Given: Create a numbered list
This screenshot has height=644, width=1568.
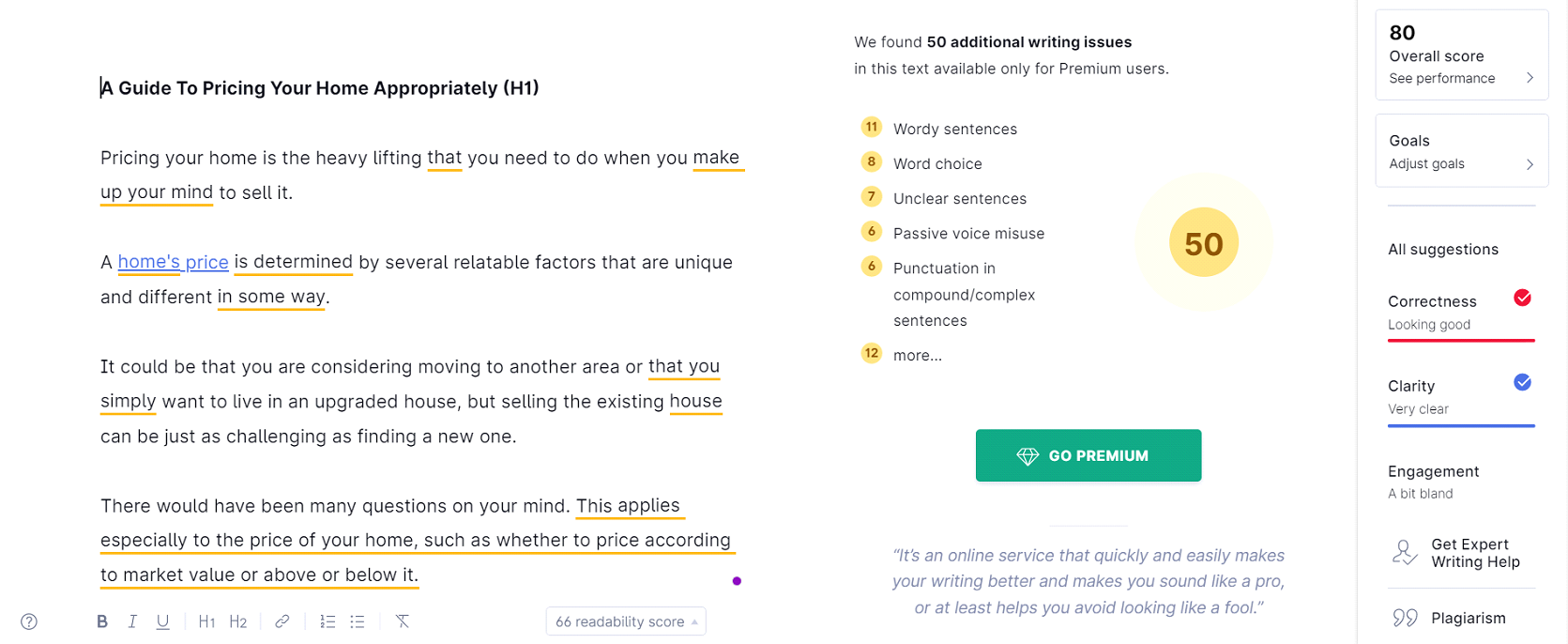Looking at the screenshot, I should click(327, 621).
